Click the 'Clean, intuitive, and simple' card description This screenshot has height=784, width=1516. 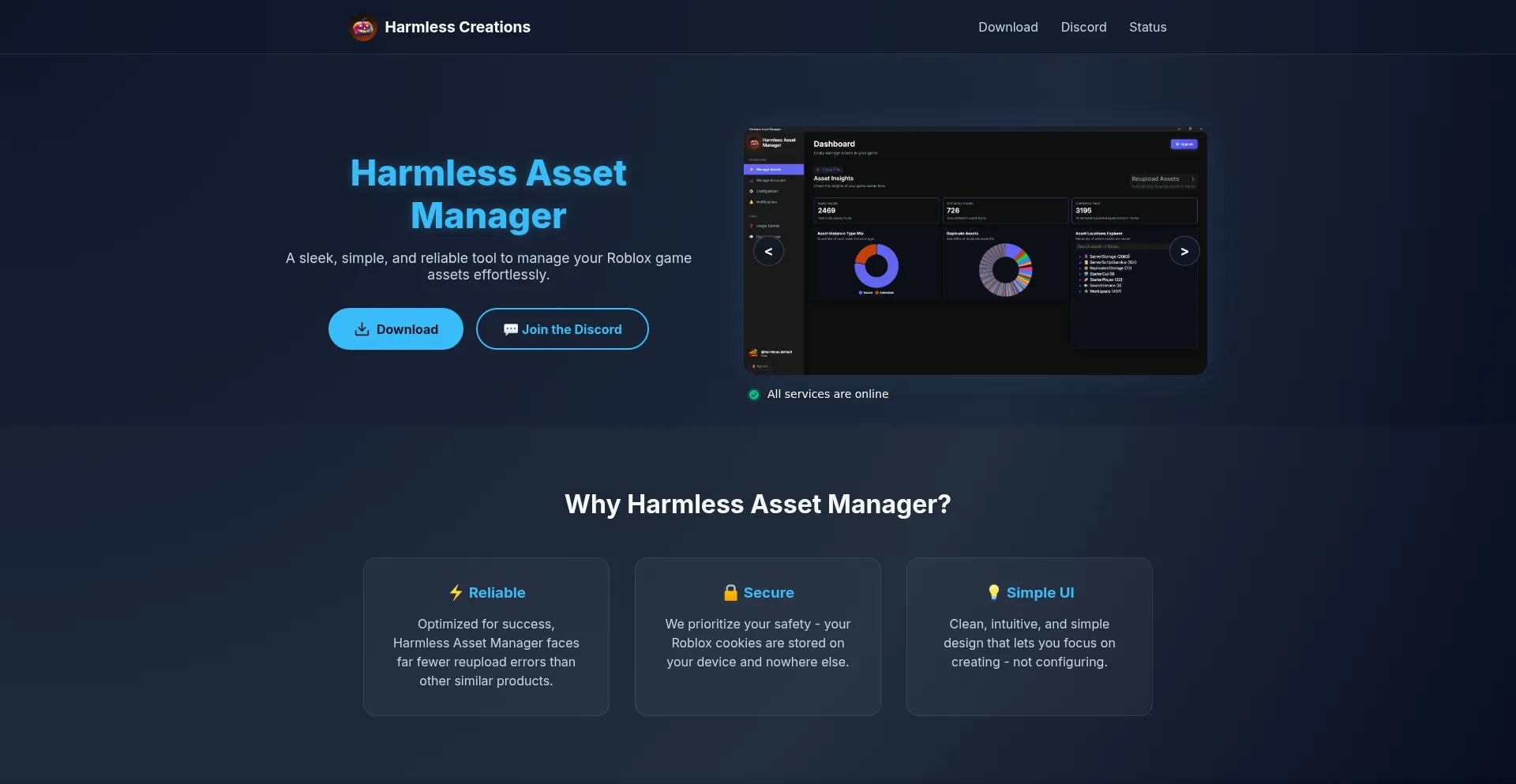[x=1030, y=643]
